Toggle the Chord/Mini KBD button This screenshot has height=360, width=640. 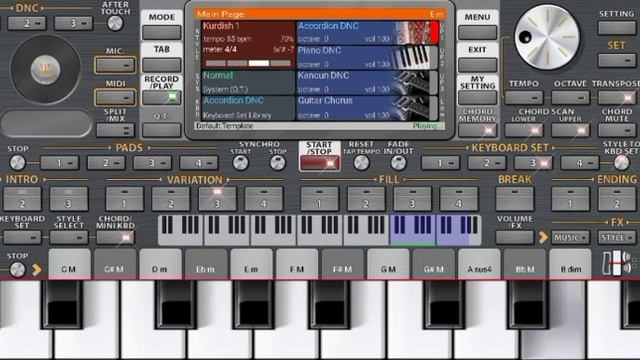[x=115, y=237]
